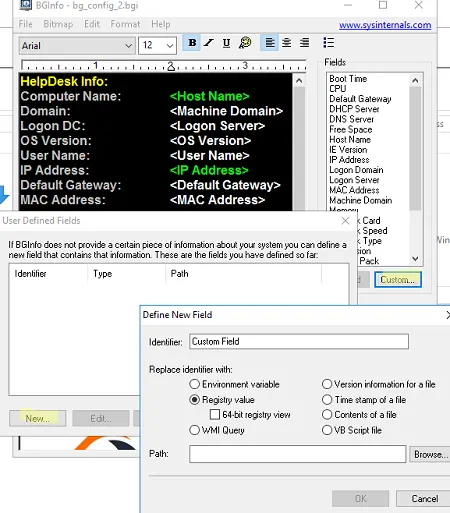Center align text icon

click(x=286, y=43)
